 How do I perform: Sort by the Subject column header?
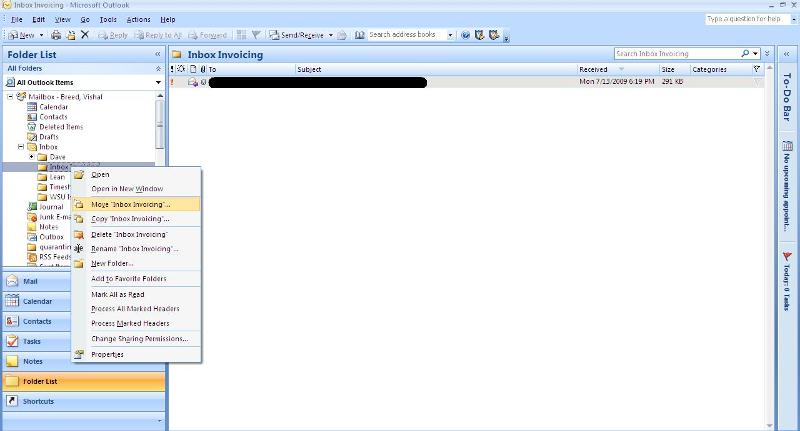point(436,69)
